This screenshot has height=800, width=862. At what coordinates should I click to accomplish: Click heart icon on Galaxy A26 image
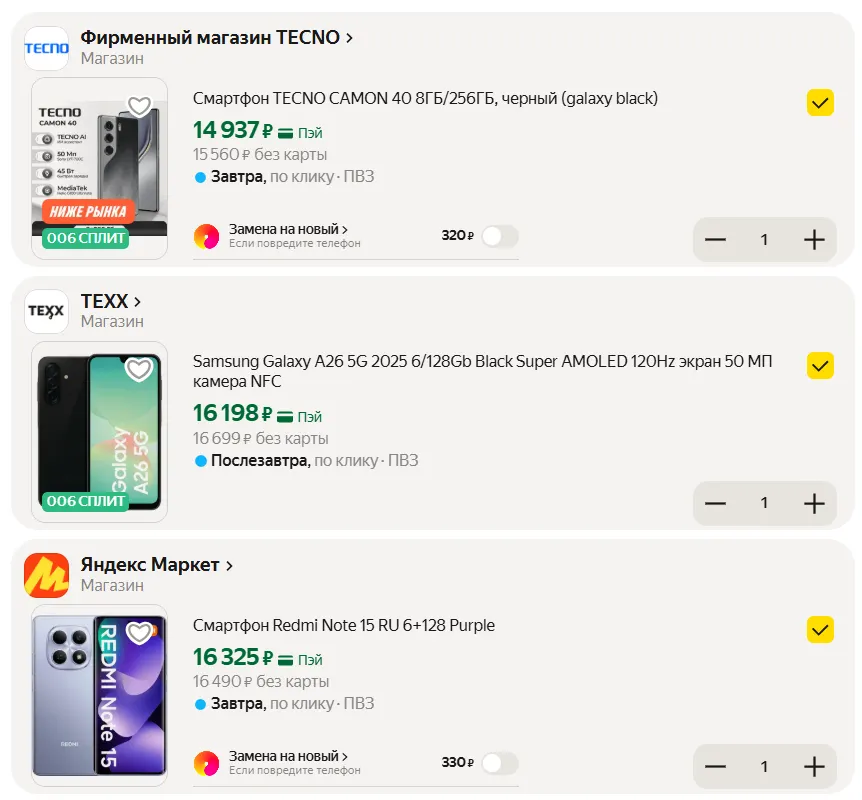[x=139, y=370]
